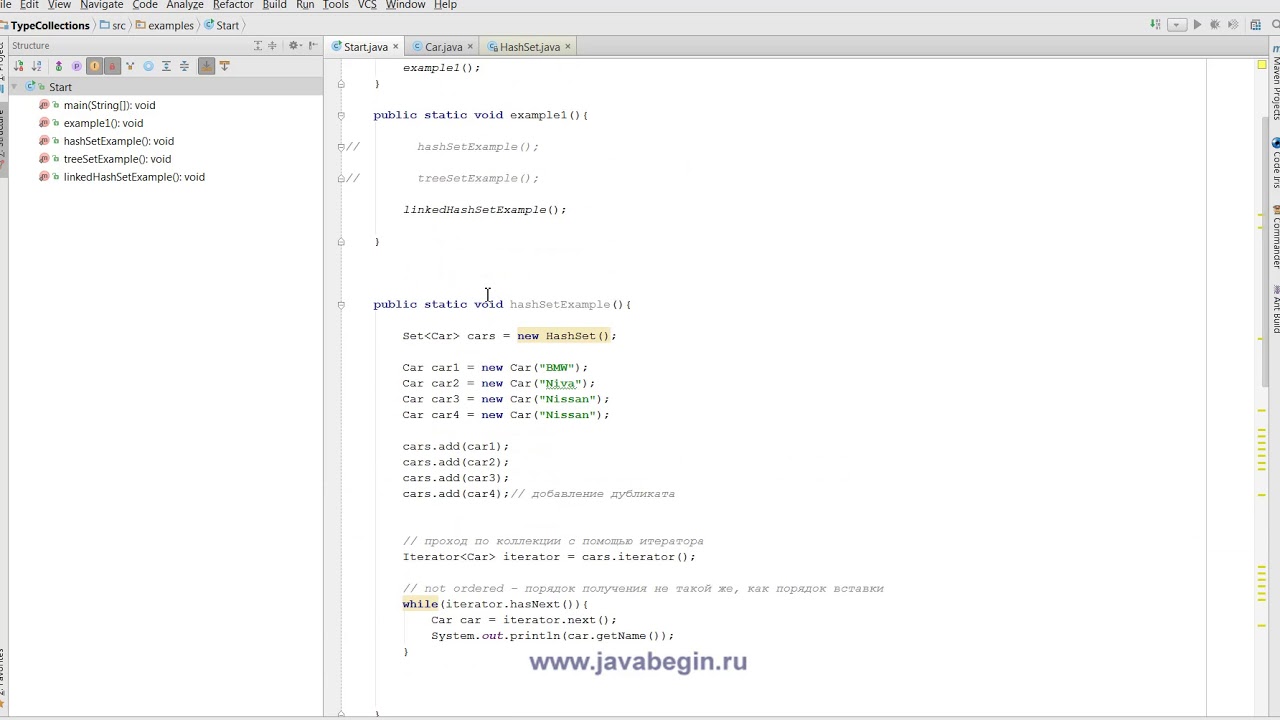Viewport: 1280px width, 720px height.
Task: Click the Start class breadcrumb
Action: (222, 25)
